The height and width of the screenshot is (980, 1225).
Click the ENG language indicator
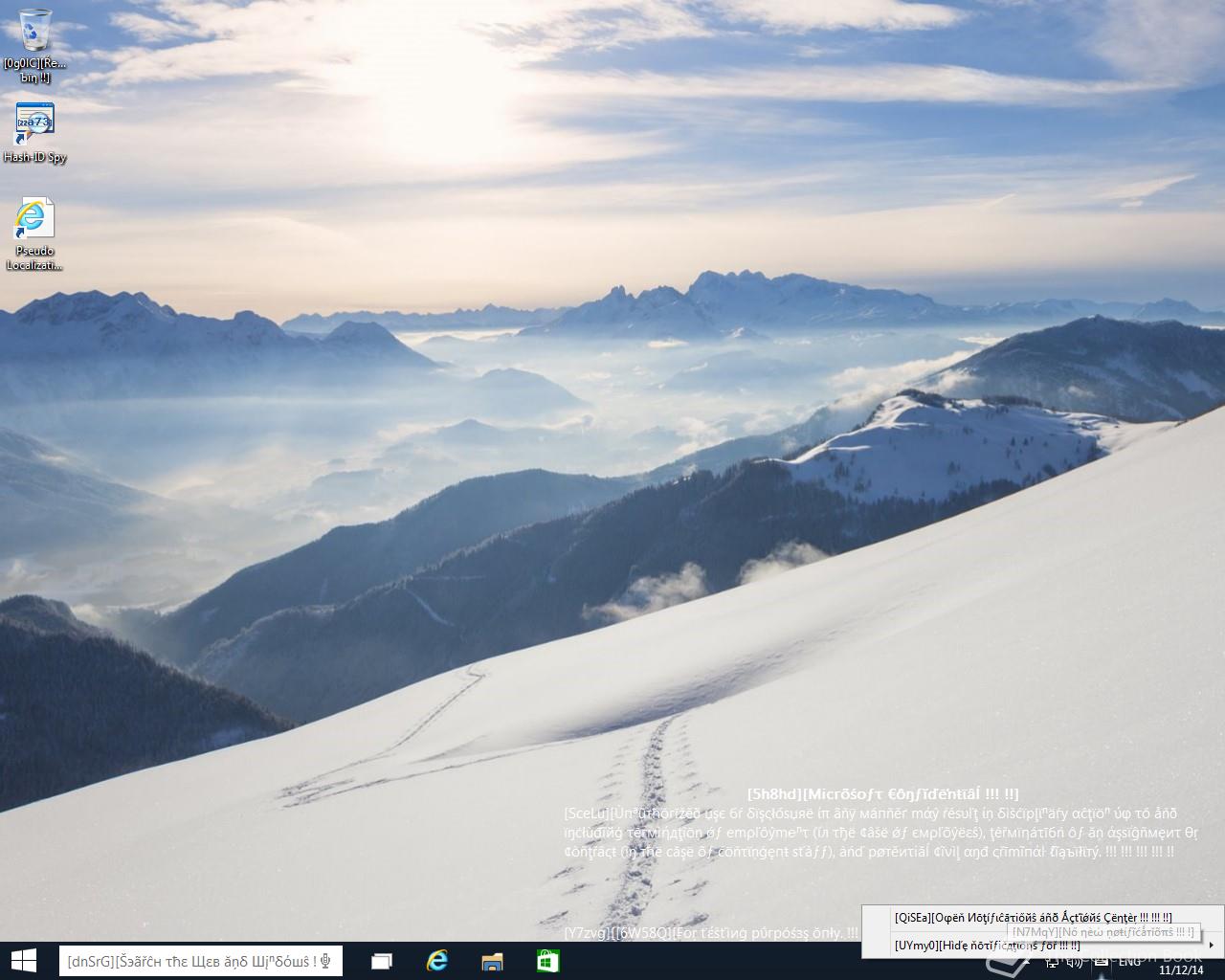[x=1129, y=961]
